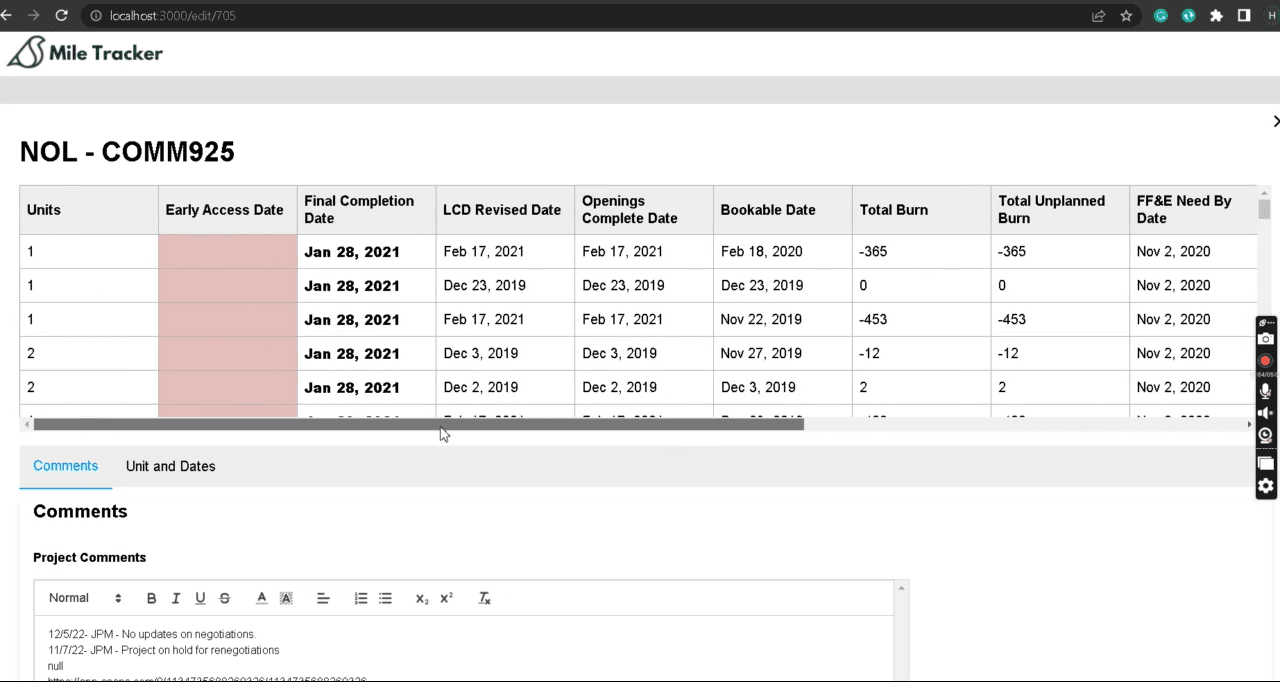This screenshot has height=682, width=1280.
Task: Open recorder window selection icon
Action: tap(1266, 463)
